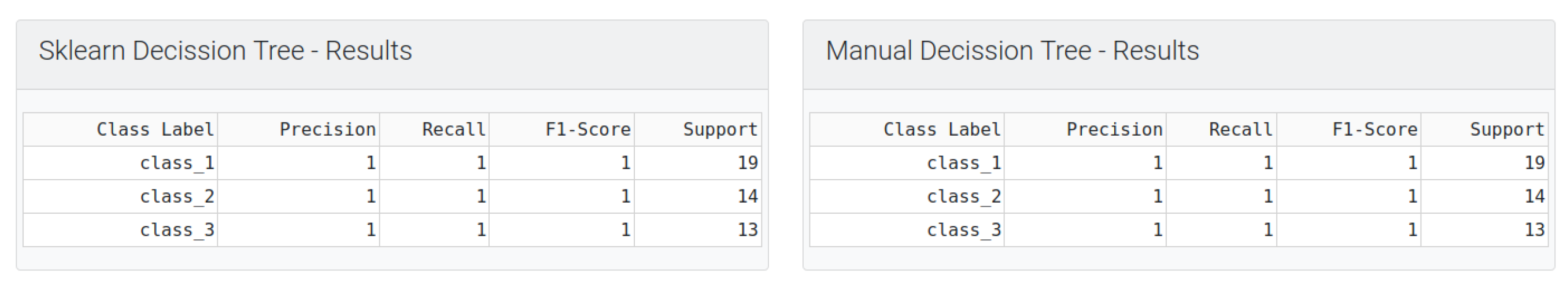Select class_1 cell in Manual table

click(x=964, y=163)
